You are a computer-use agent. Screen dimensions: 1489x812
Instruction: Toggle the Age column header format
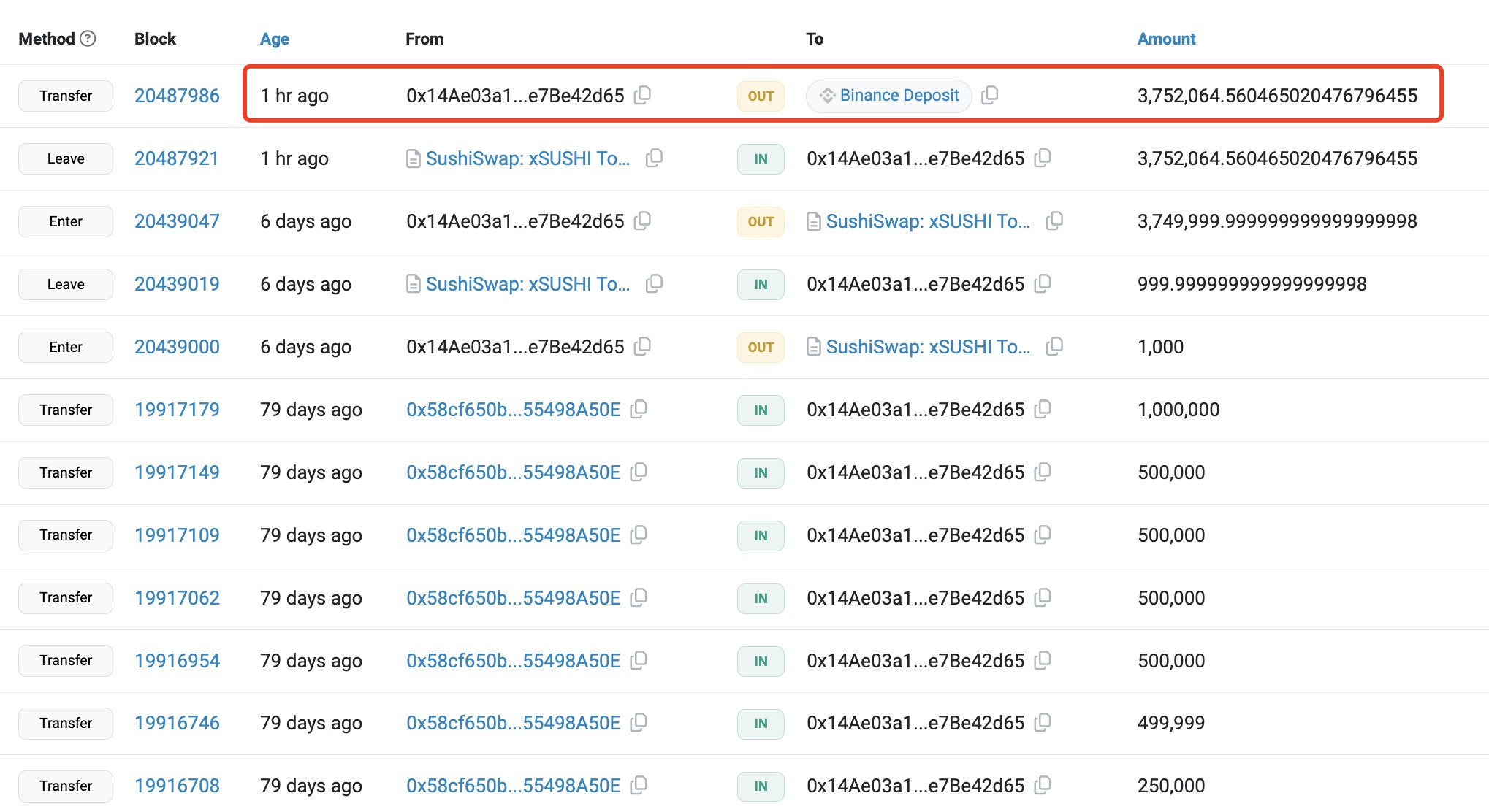(x=275, y=39)
